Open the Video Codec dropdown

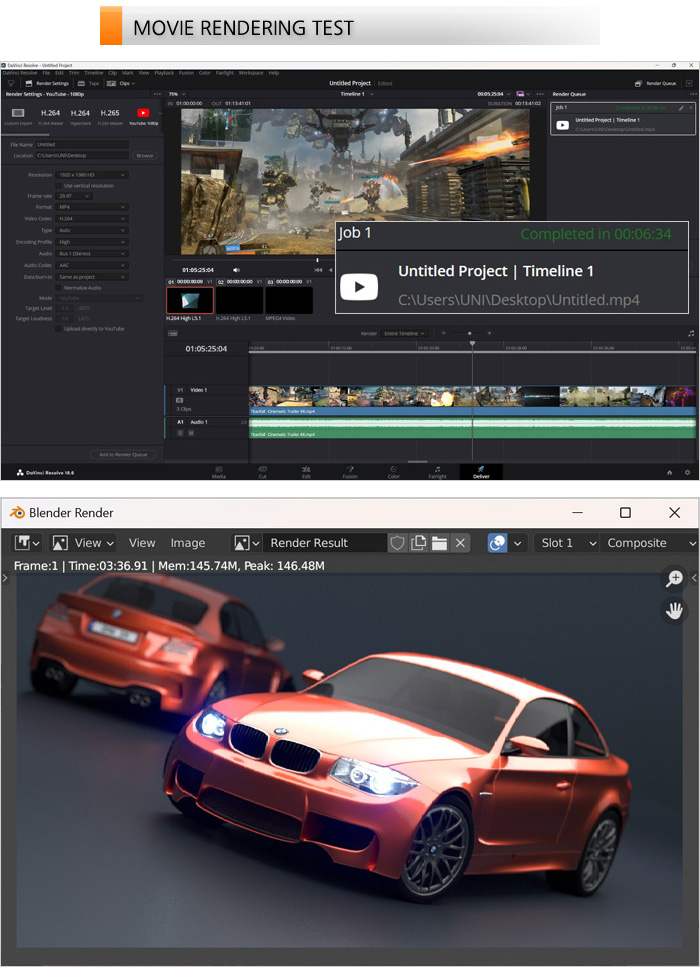click(x=92, y=219)
